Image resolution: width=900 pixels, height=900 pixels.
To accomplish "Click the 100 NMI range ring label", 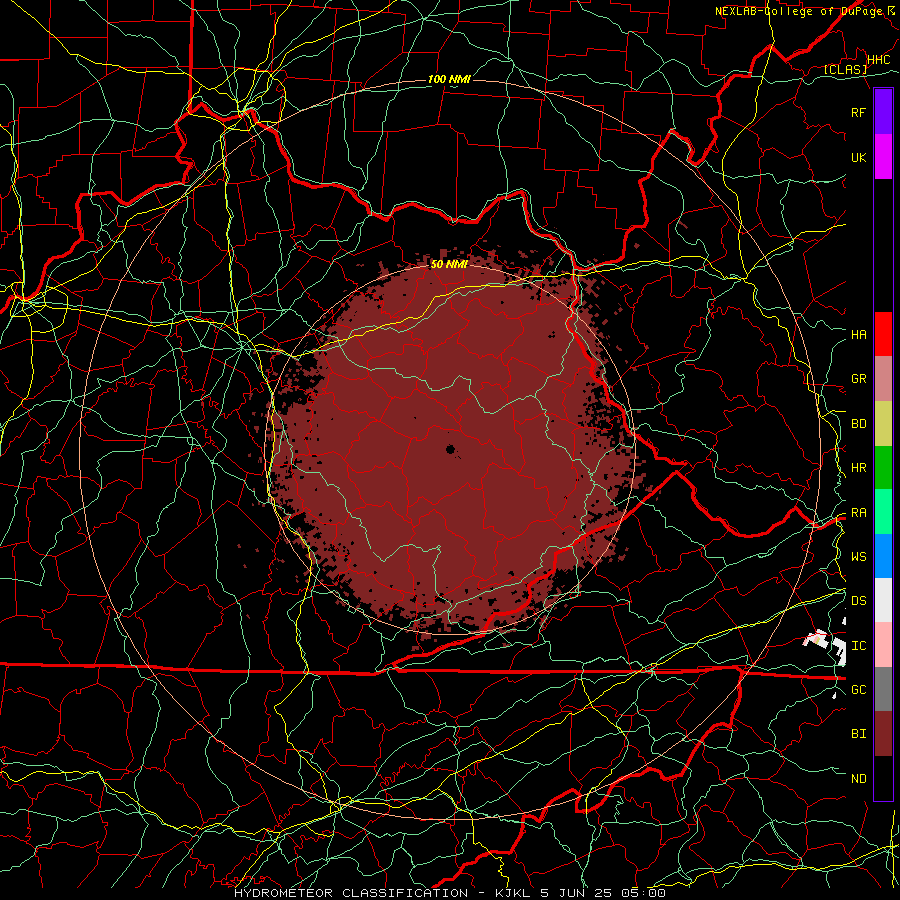I will point(449,79).
